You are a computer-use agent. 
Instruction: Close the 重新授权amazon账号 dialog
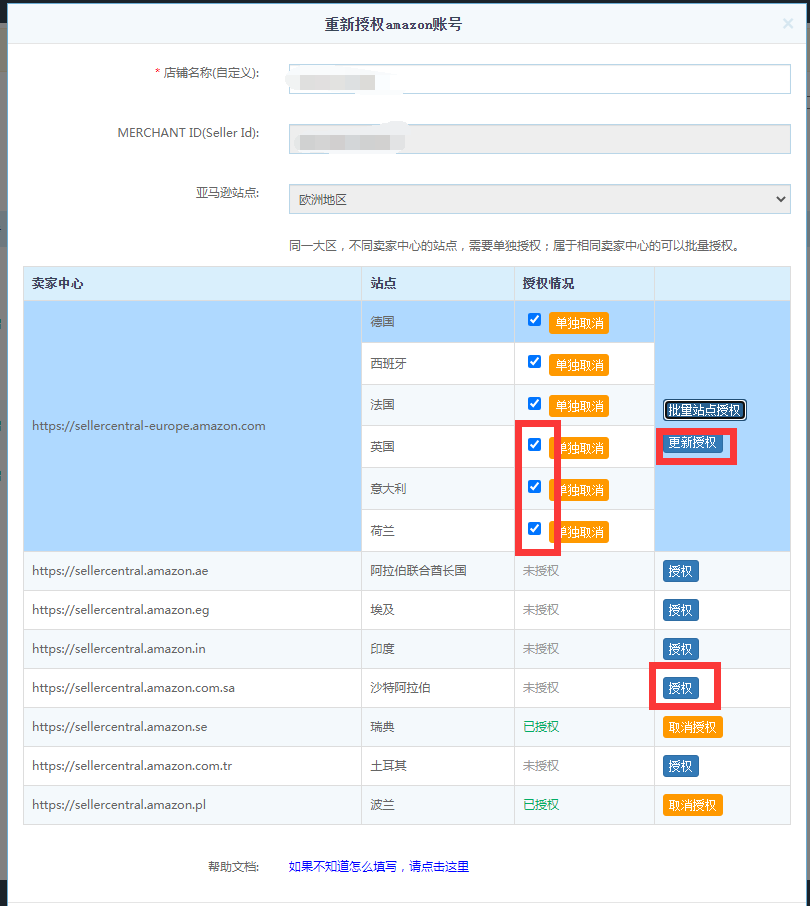pyautogui.click(x=787, y=24)
